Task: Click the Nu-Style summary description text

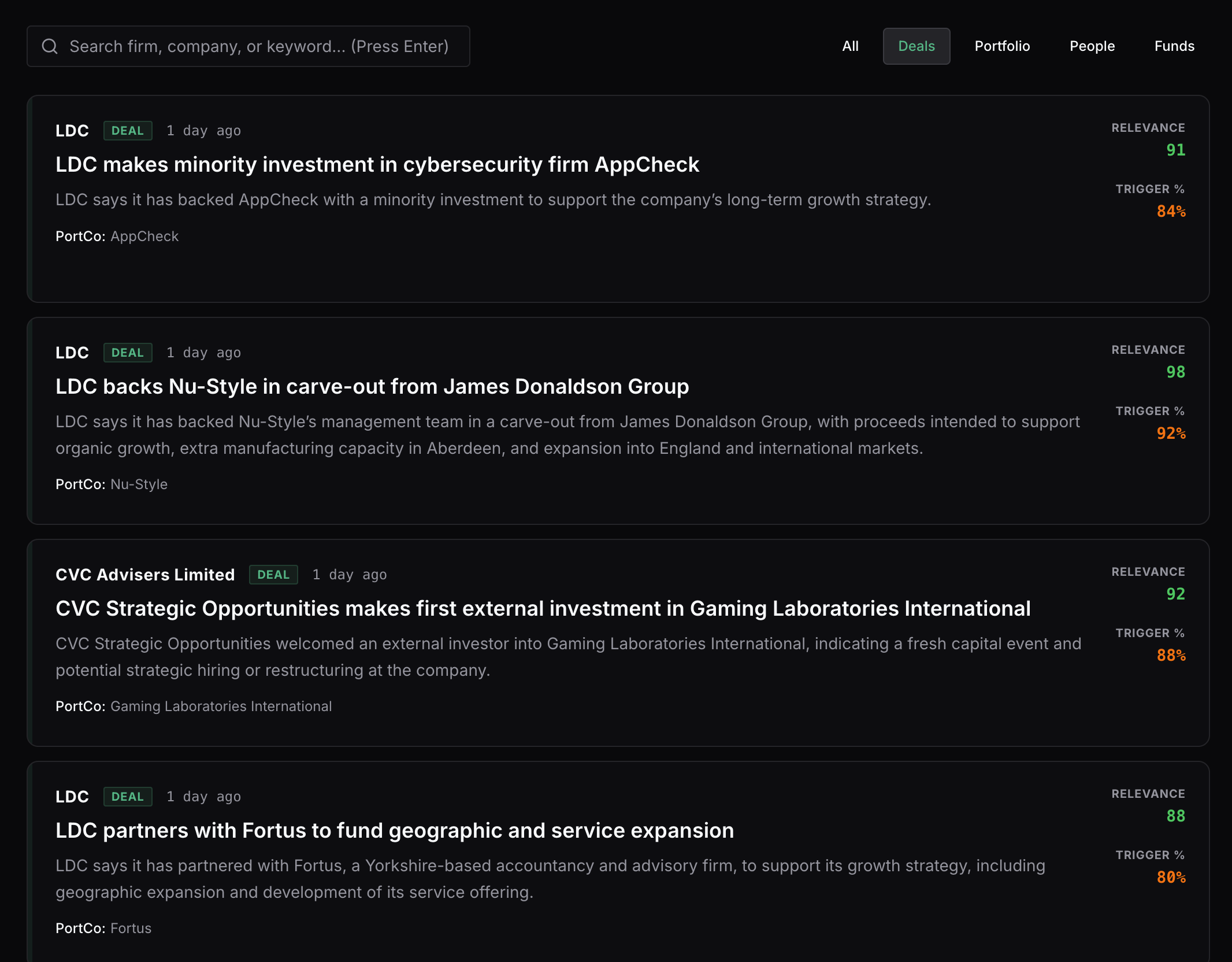Action: tap(568, 435)
